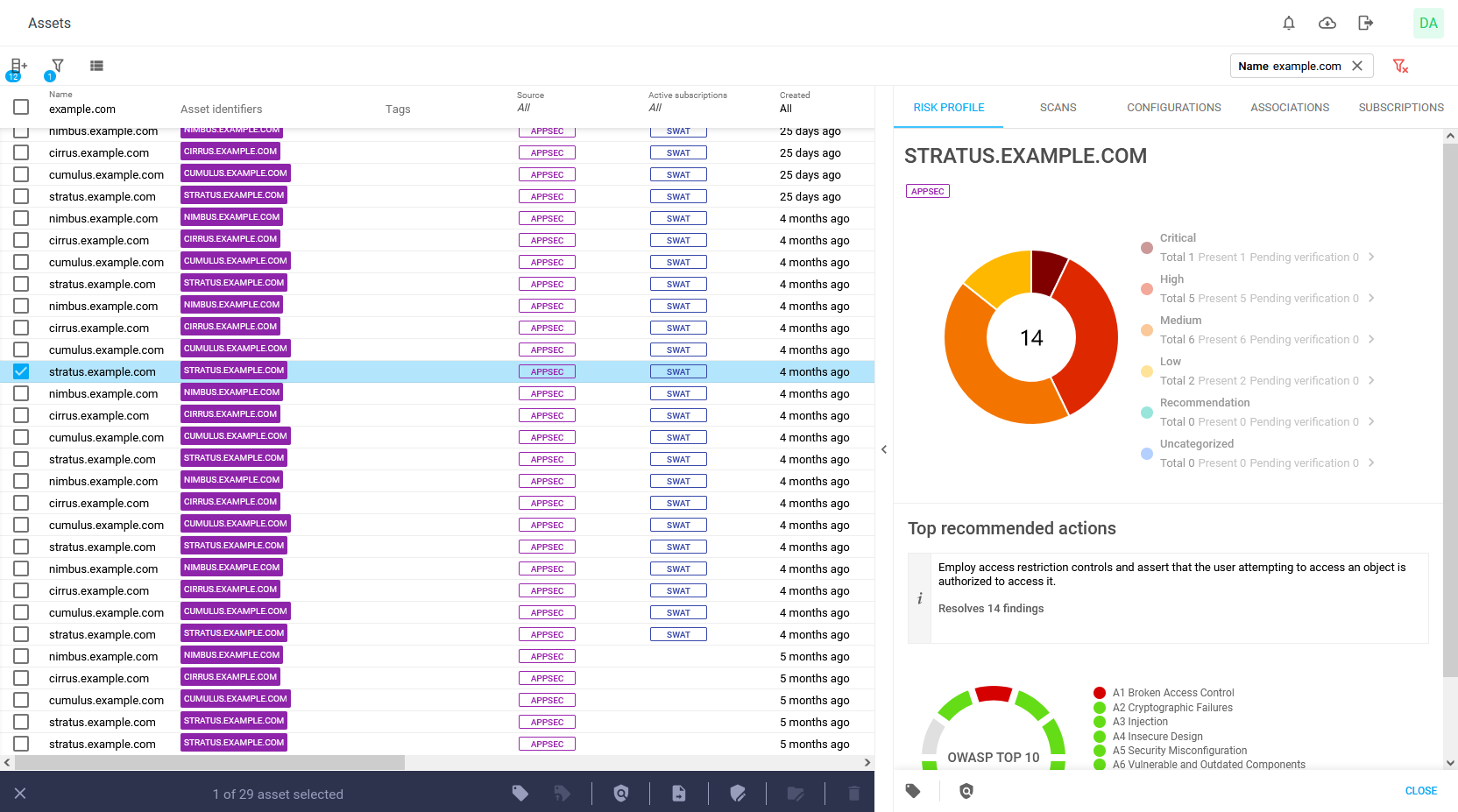Image resolution: width=1458 pixels, height=812 pixels.
Task: Switch table view with list icon
Action: (x=96, y=66)
